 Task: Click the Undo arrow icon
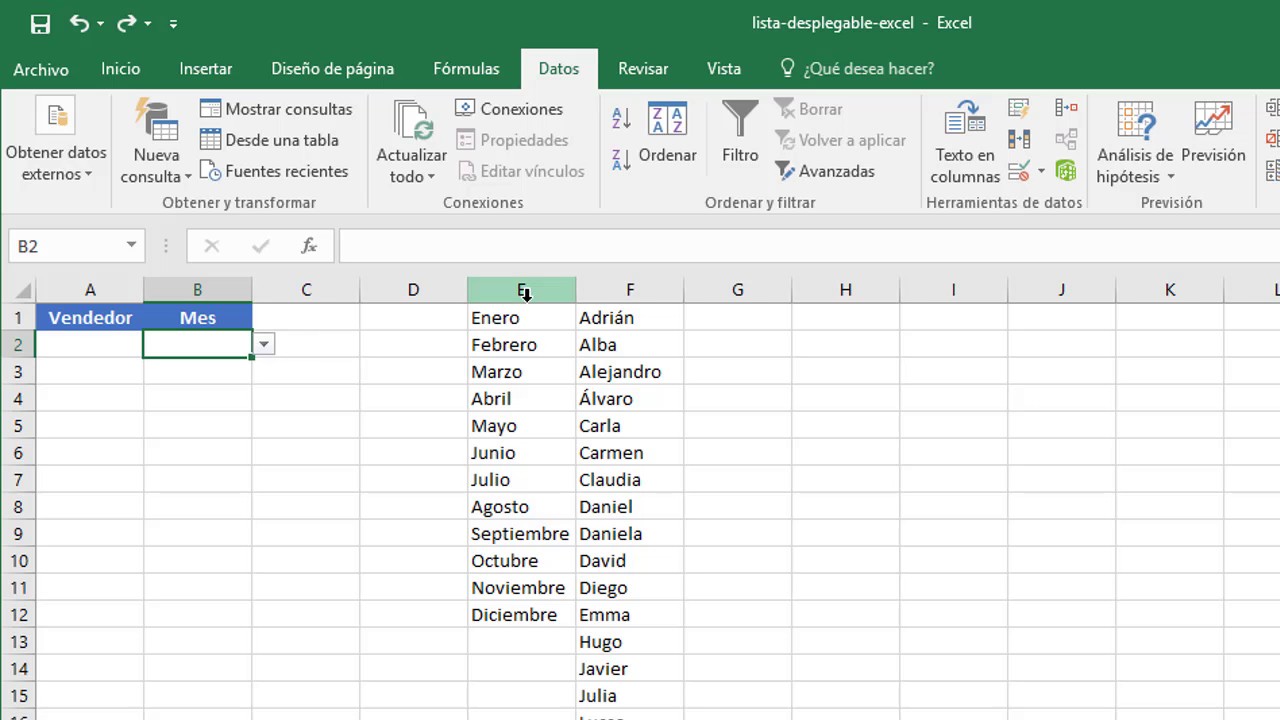(x=79, y=23)
